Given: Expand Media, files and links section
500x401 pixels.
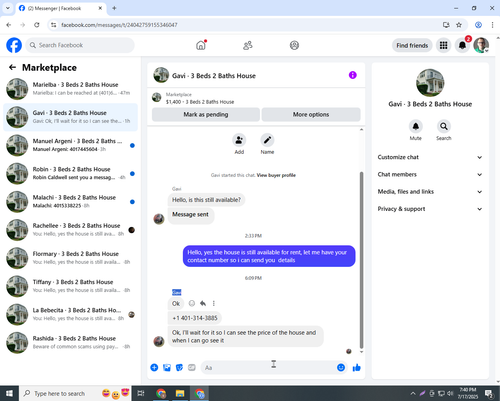Looking at the screenshot, I should 430,192.
